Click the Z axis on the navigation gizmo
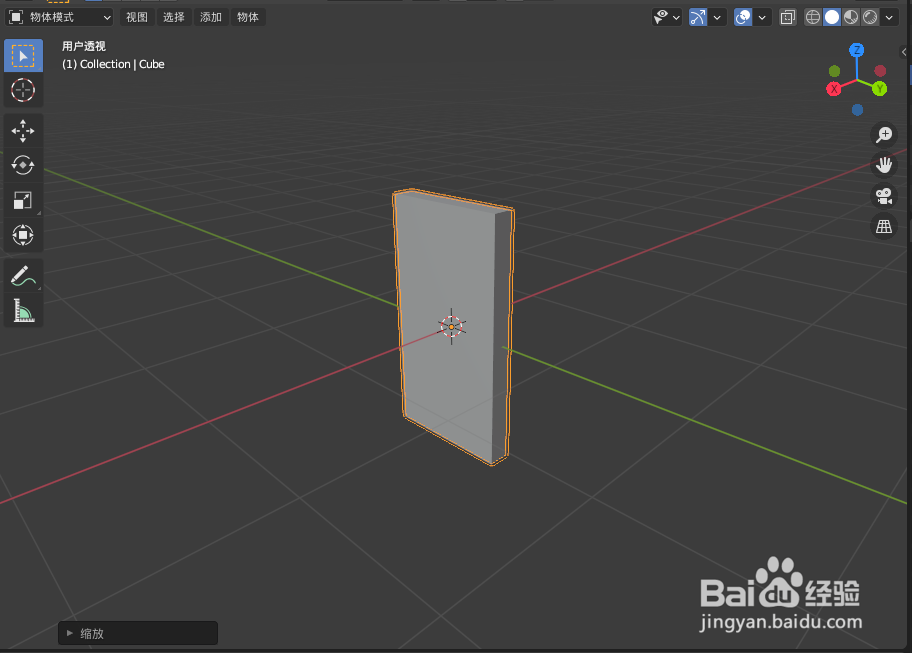 [856, 50]
